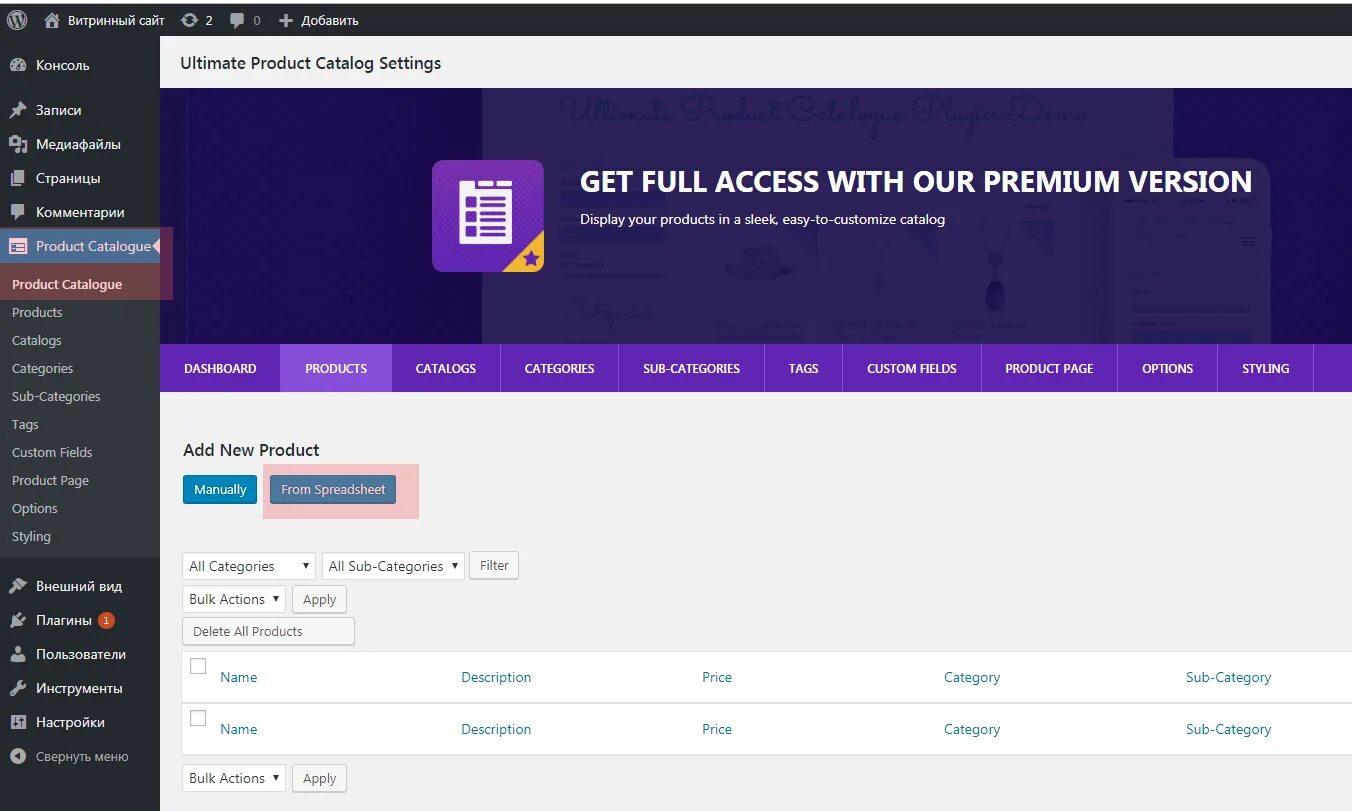Switch to the SUB-CATEGORIES tab
This screenshot has width=1352, height=811.
(692, 368)
